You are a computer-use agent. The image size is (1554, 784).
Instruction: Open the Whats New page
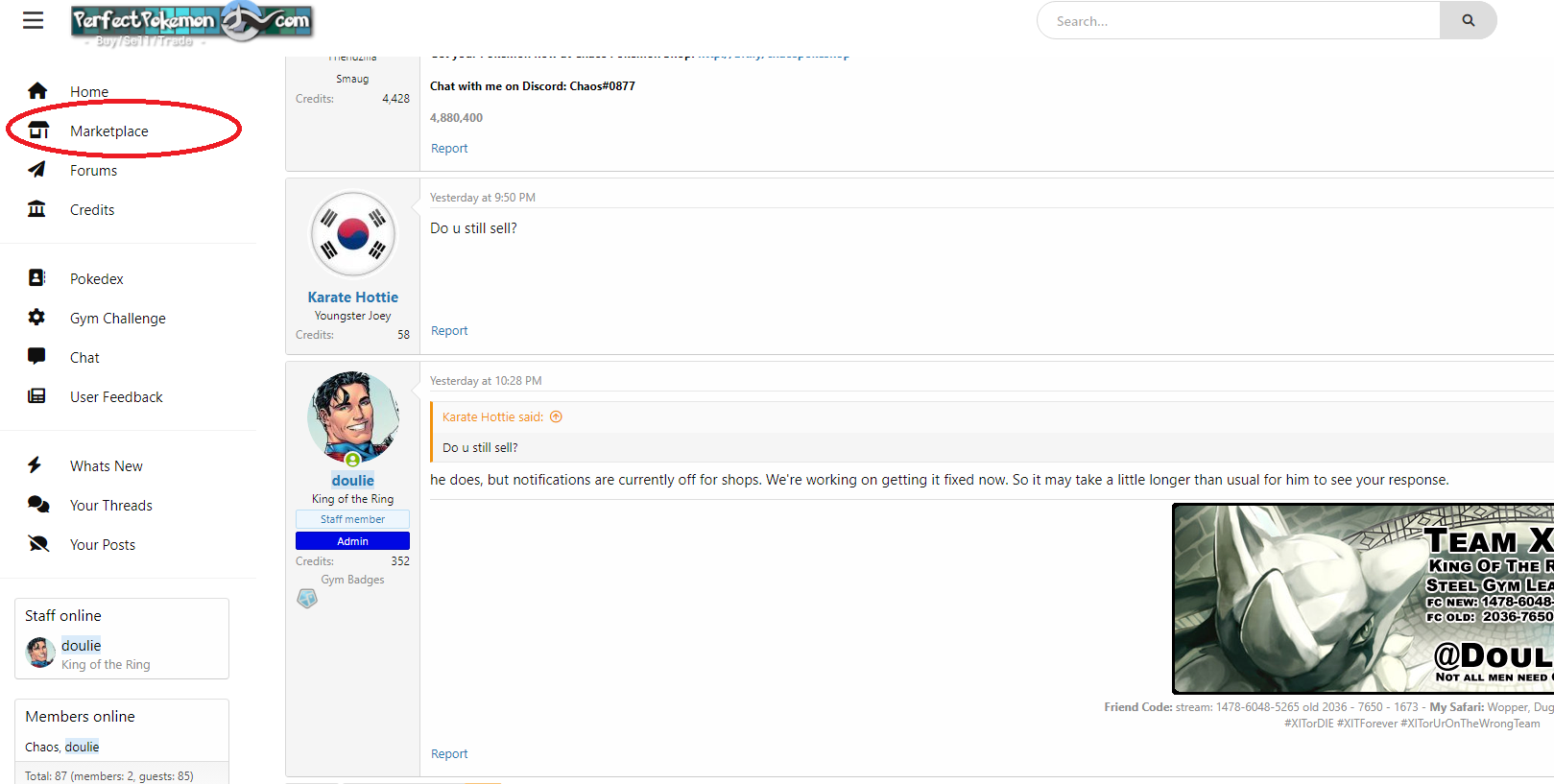tap(107, 466)
